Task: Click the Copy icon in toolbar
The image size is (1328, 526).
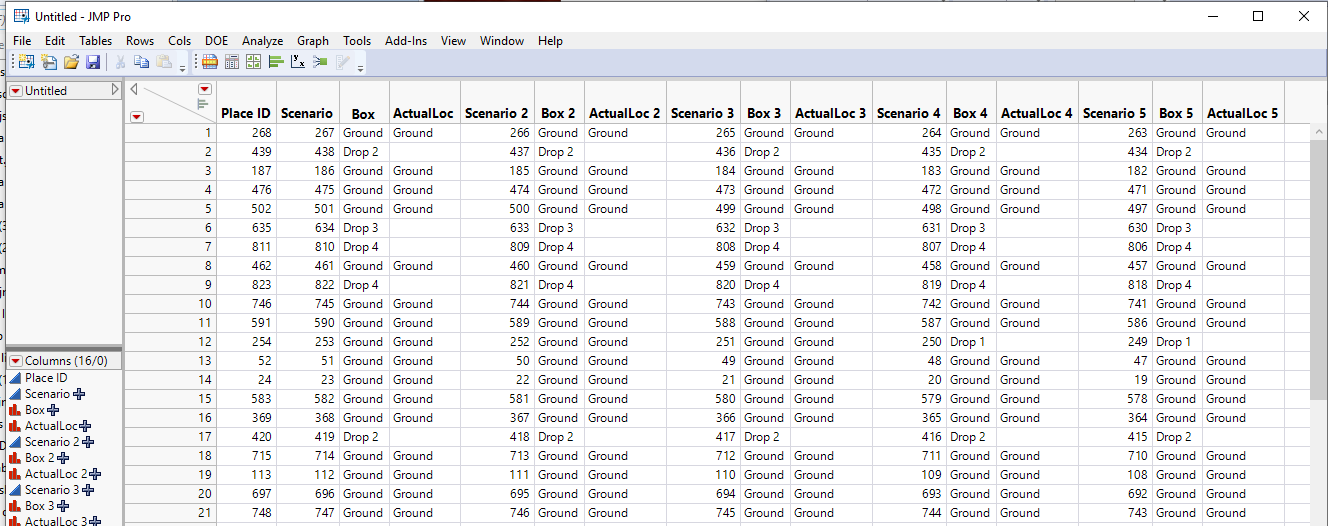Action: (x=142, y=62)
